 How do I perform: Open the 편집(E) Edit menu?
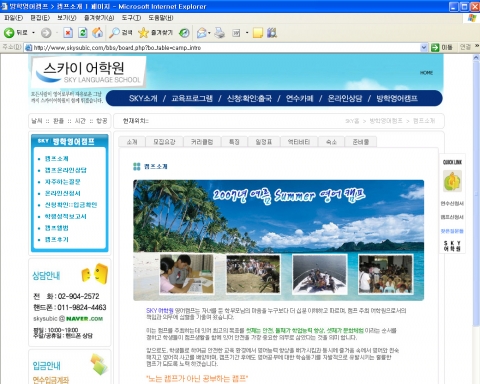(40, 18)
